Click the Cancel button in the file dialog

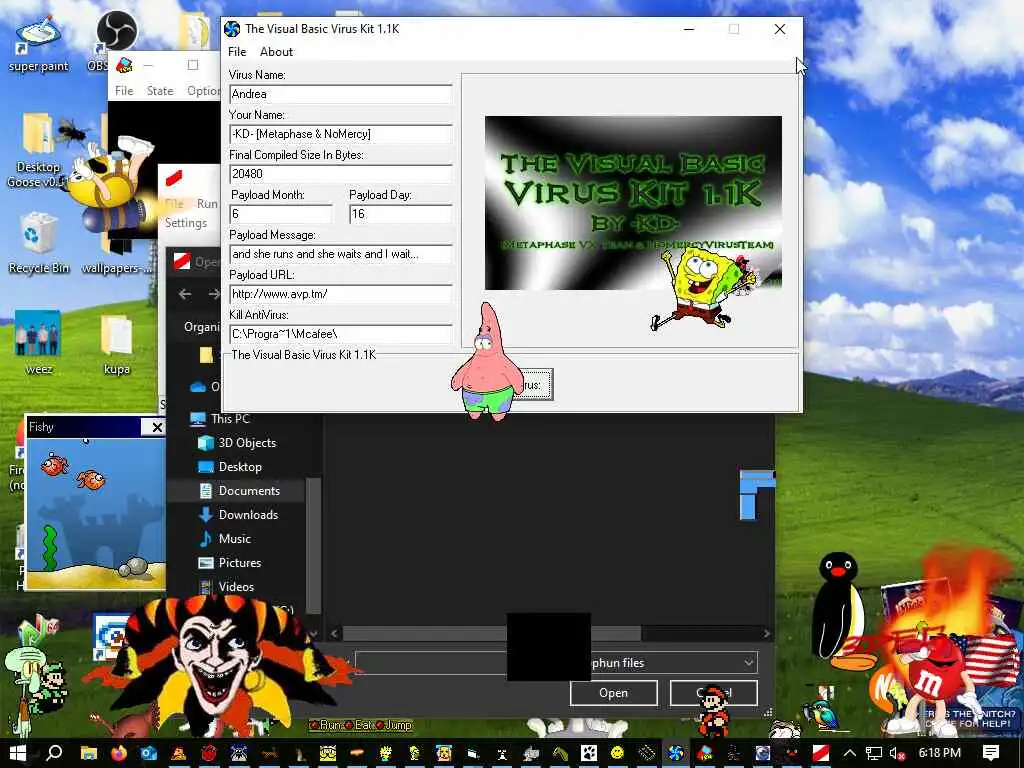[714, 693]
